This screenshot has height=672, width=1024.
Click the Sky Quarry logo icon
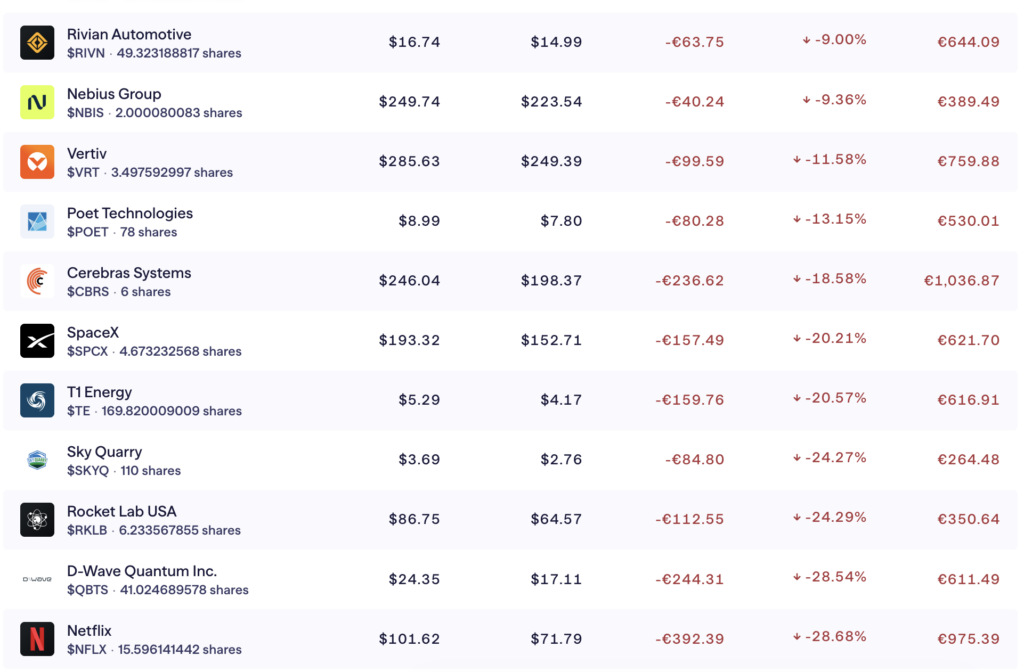click(x=37, y=460)
